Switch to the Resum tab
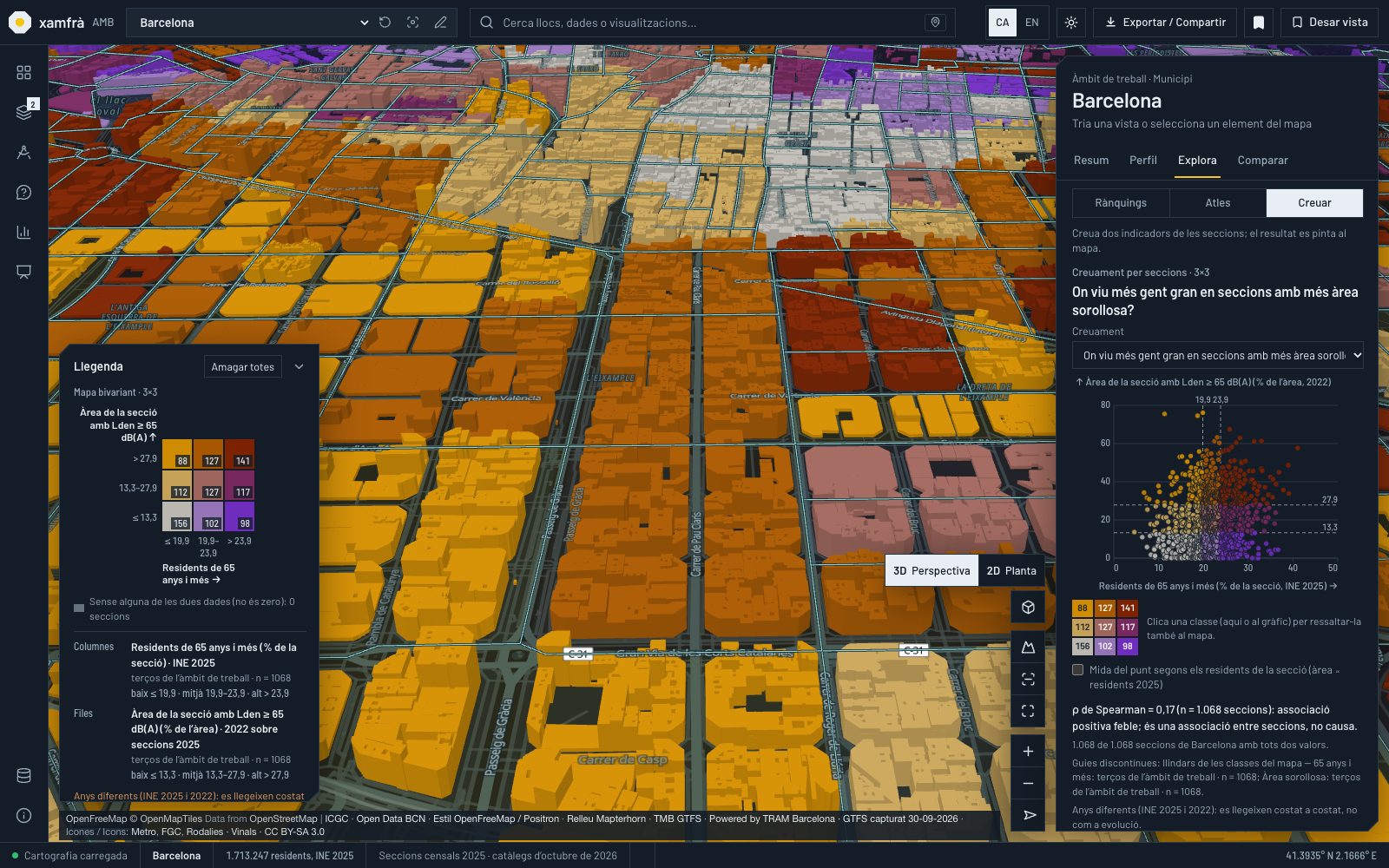This screenshot has width=1389, height=868. (x=1091, y=161)
